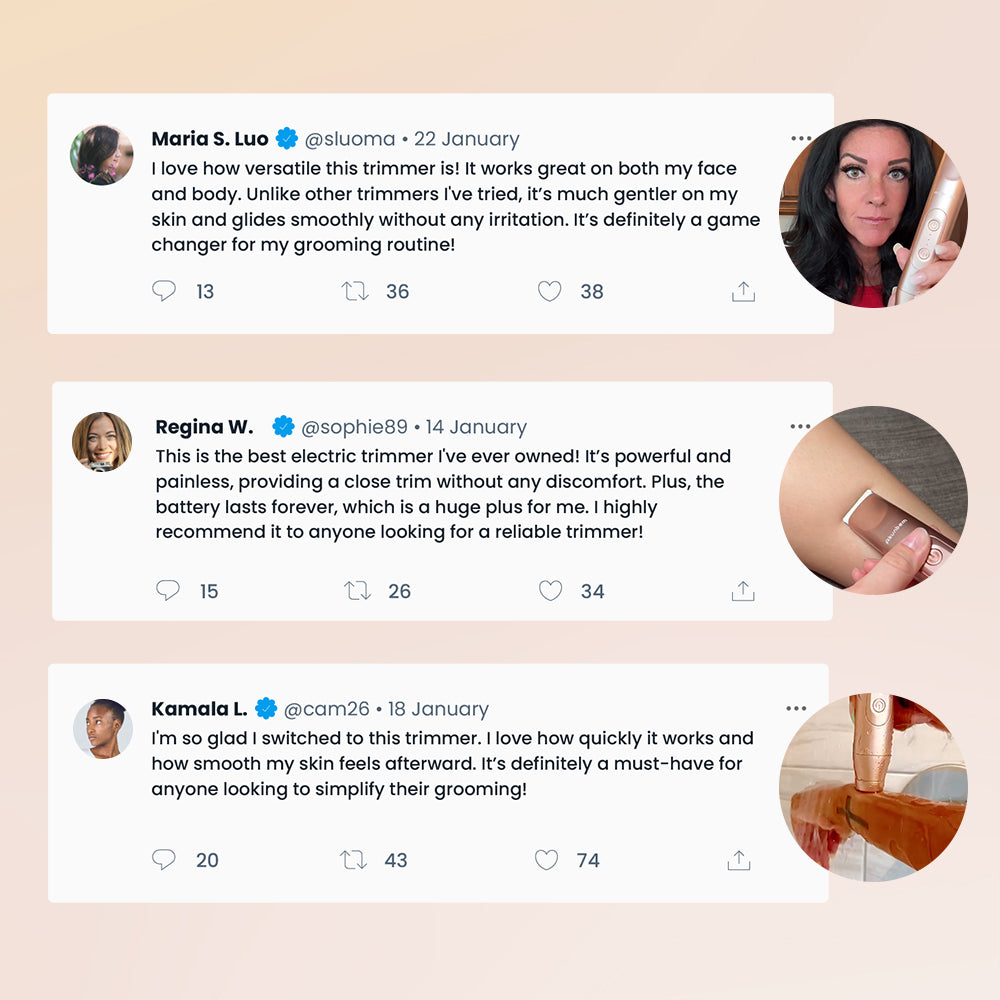Open the @sluoma profile handle
This screenshot has height=1000, width=1000.
point(349,138)
